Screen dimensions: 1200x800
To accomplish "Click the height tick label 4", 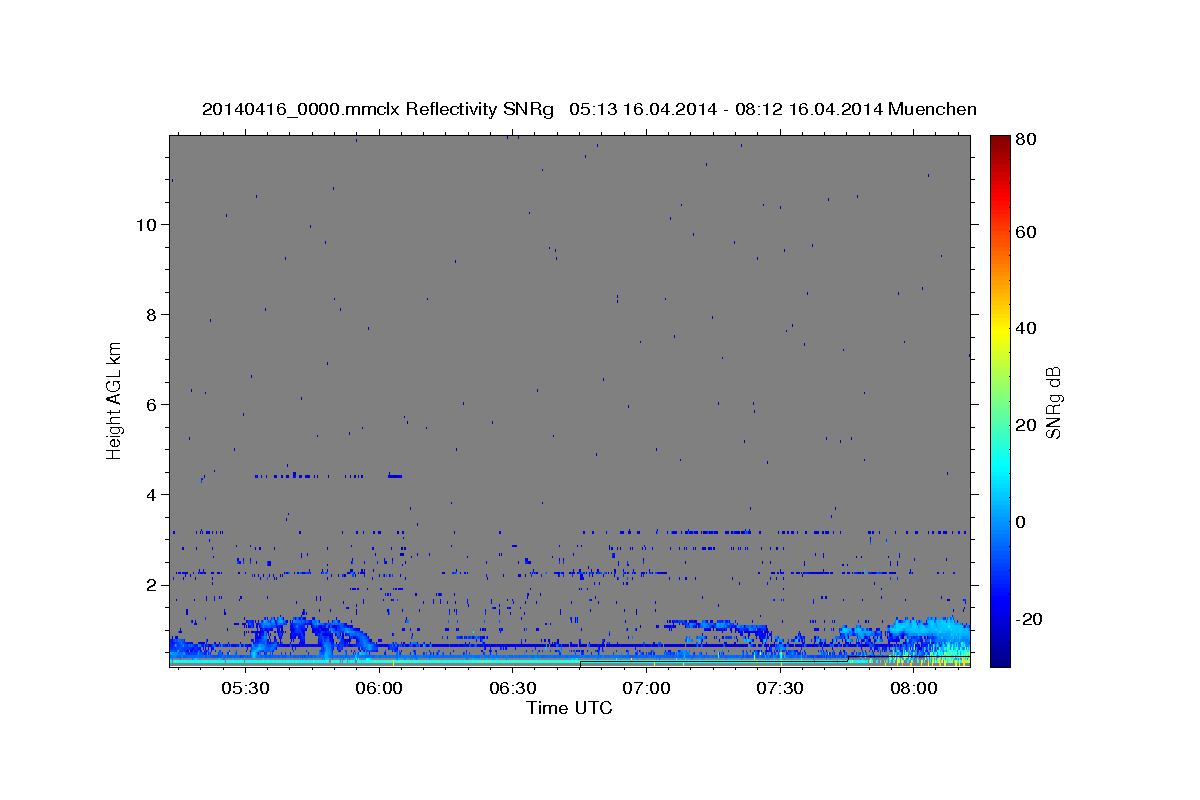I will (x=152, y=494).
